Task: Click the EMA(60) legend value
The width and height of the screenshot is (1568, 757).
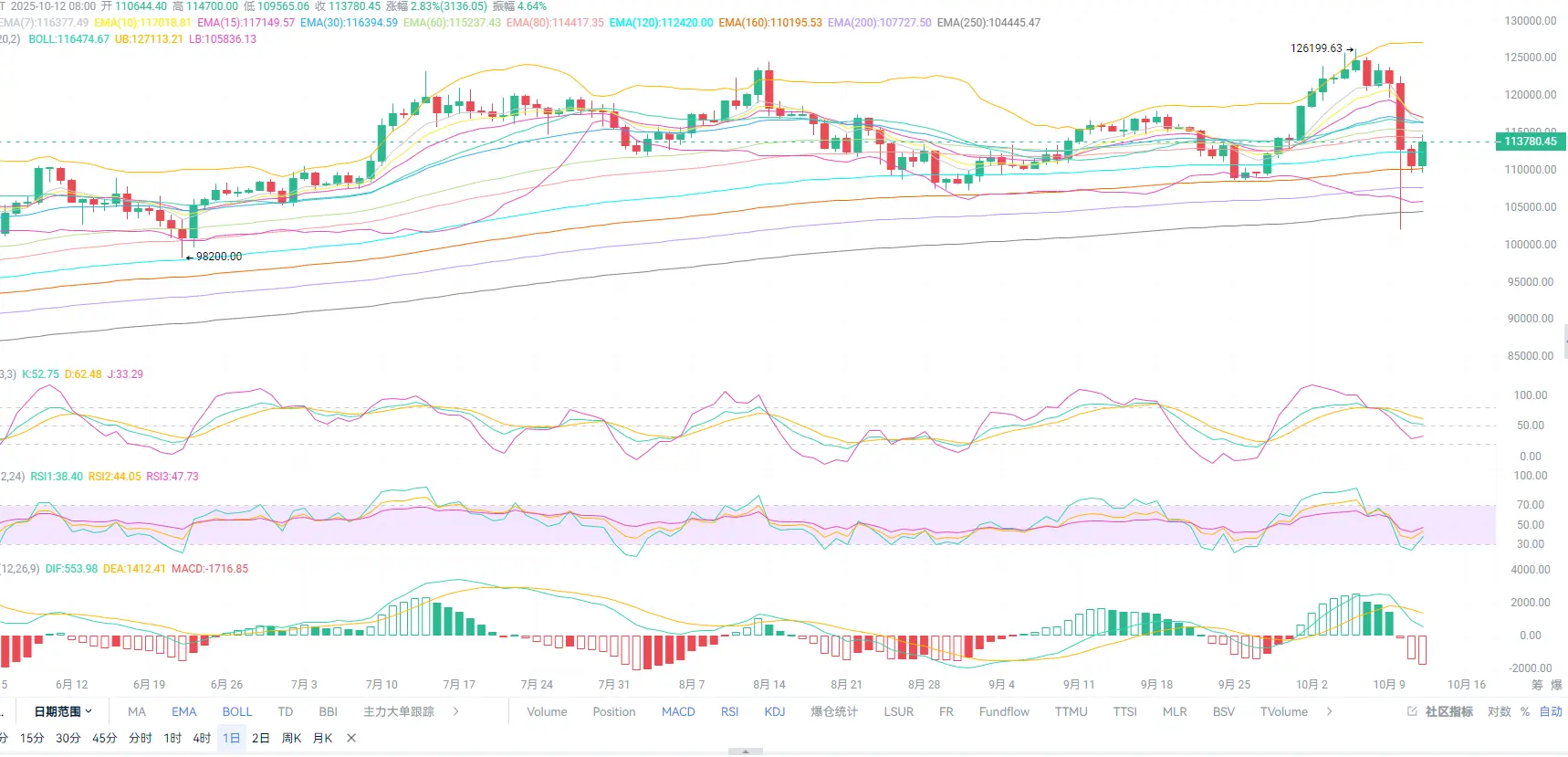Action: coord(452,23)
